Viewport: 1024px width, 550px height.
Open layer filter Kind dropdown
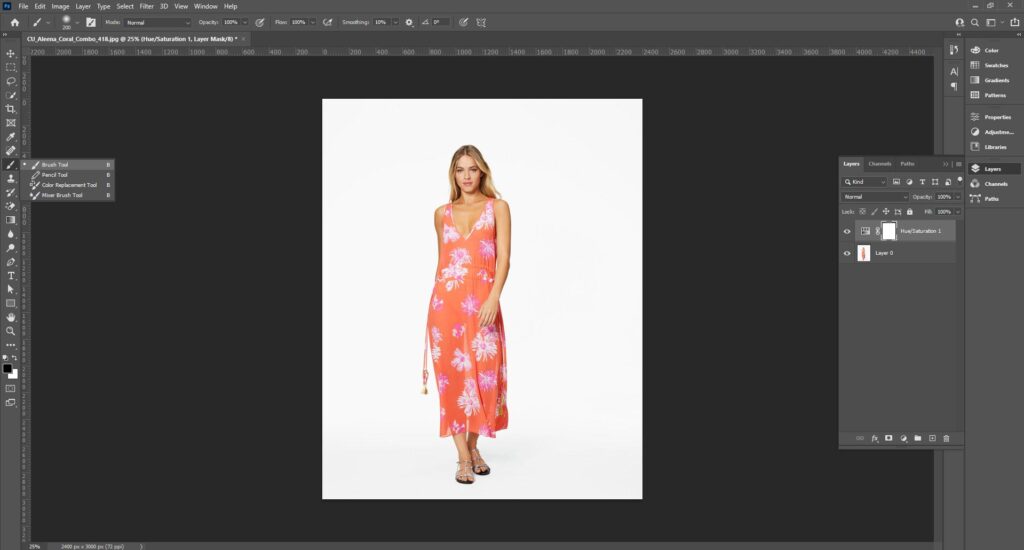[x=864, y=182]
